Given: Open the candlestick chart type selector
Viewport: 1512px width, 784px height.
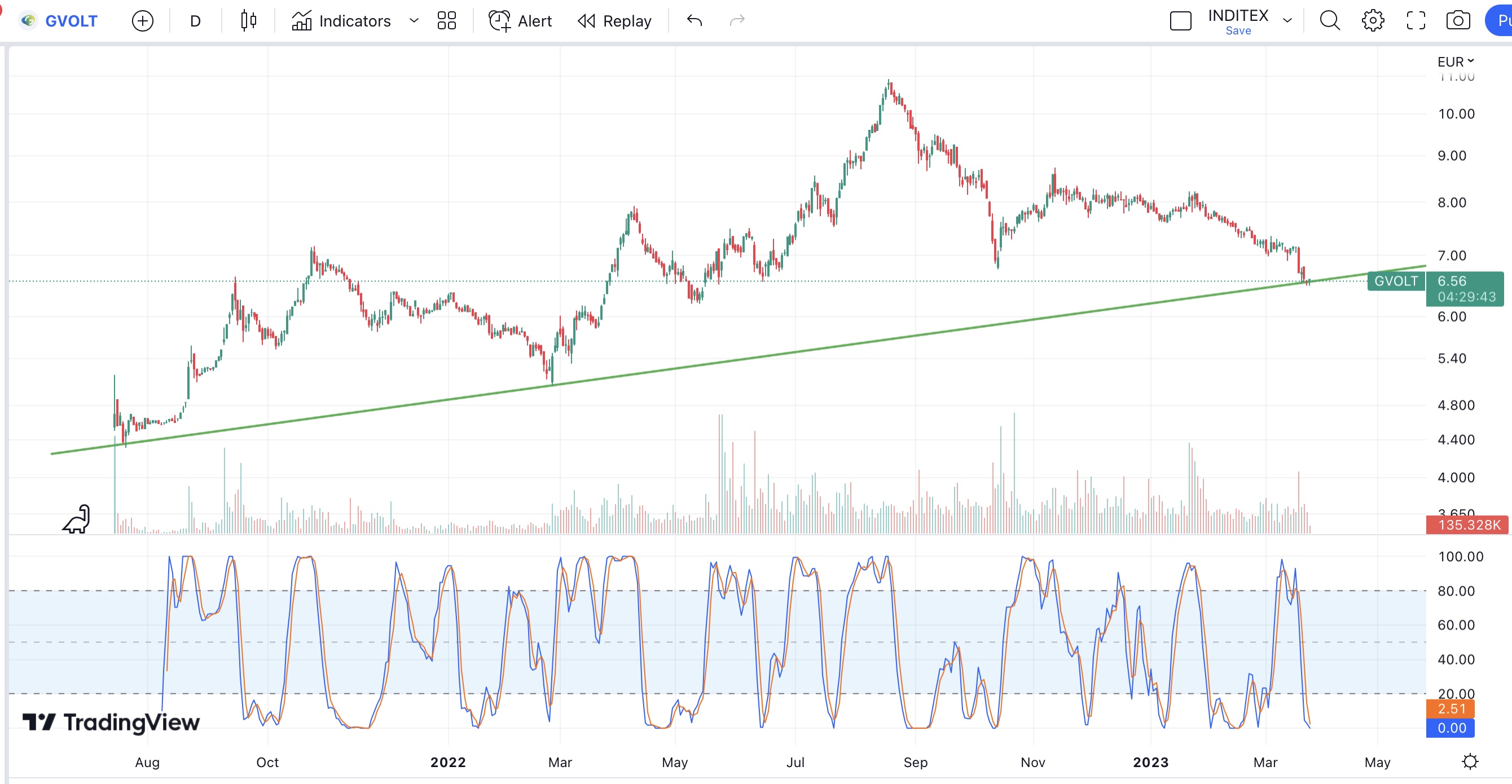Looking at the screenshot, I should (x=248, y=21).
